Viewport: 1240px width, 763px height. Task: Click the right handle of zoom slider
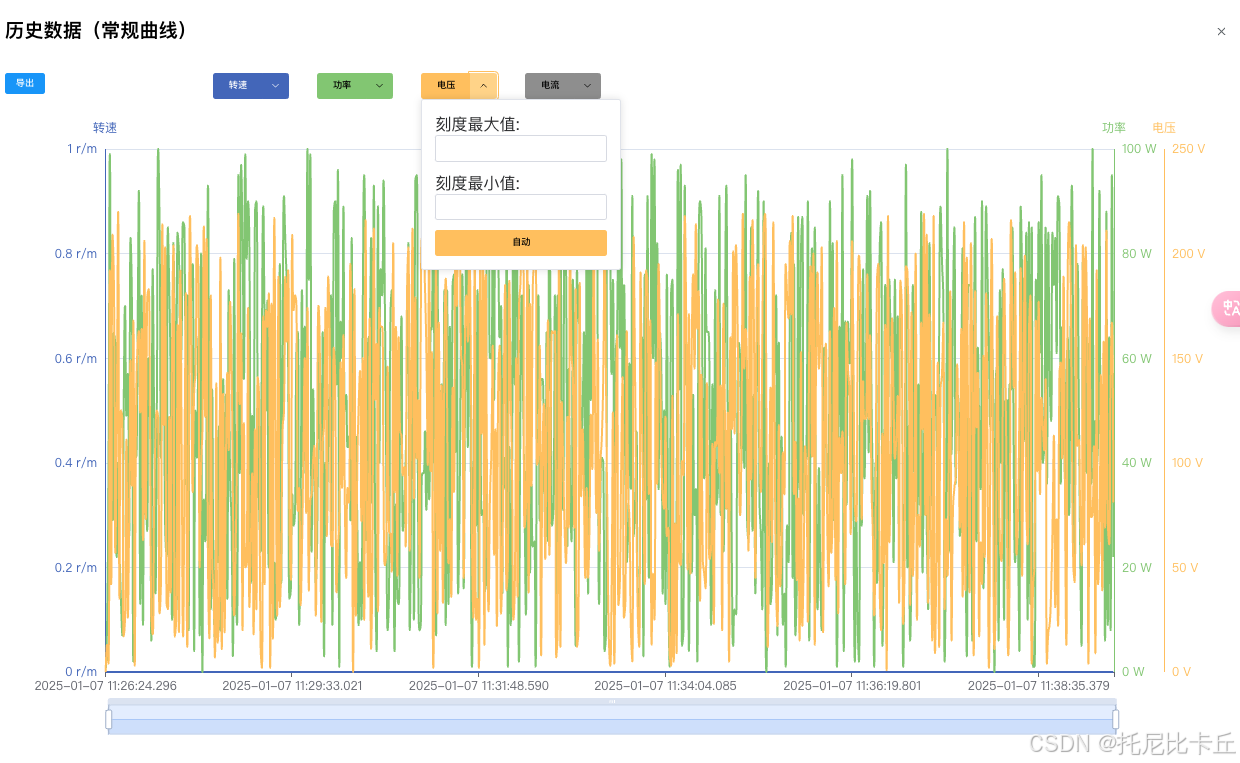click(1115, 717)
